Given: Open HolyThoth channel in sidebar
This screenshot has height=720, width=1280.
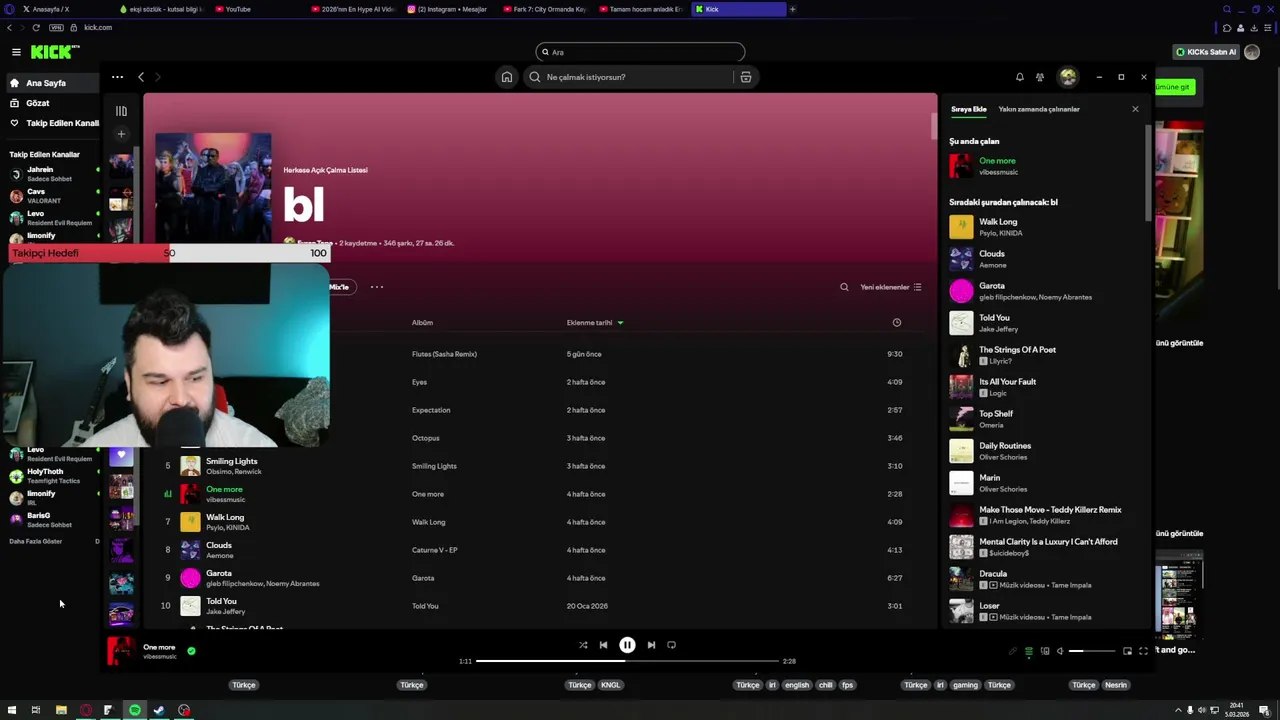Looking at the screenshot, I should [x=52, y=476].
